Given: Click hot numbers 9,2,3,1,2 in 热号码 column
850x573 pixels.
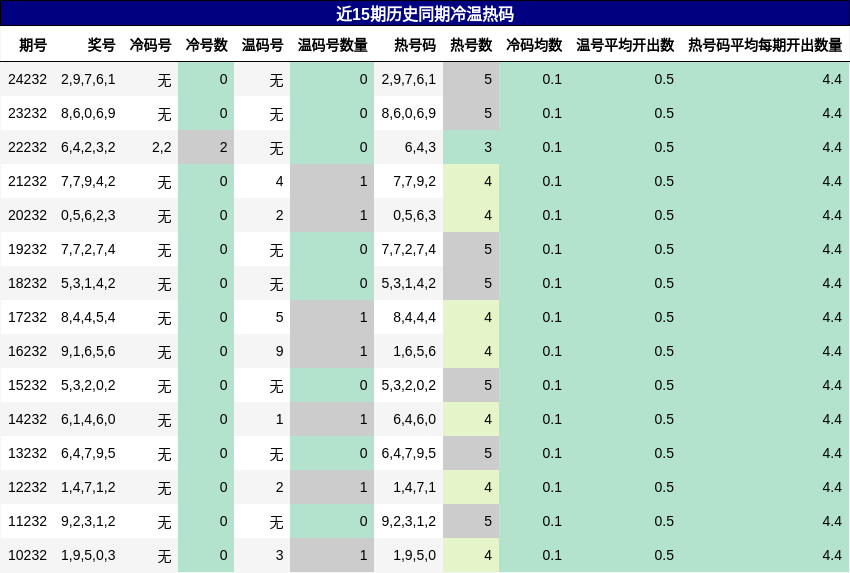Looking at the screenshot, I should pyautogui.click(x=409, y=522).
